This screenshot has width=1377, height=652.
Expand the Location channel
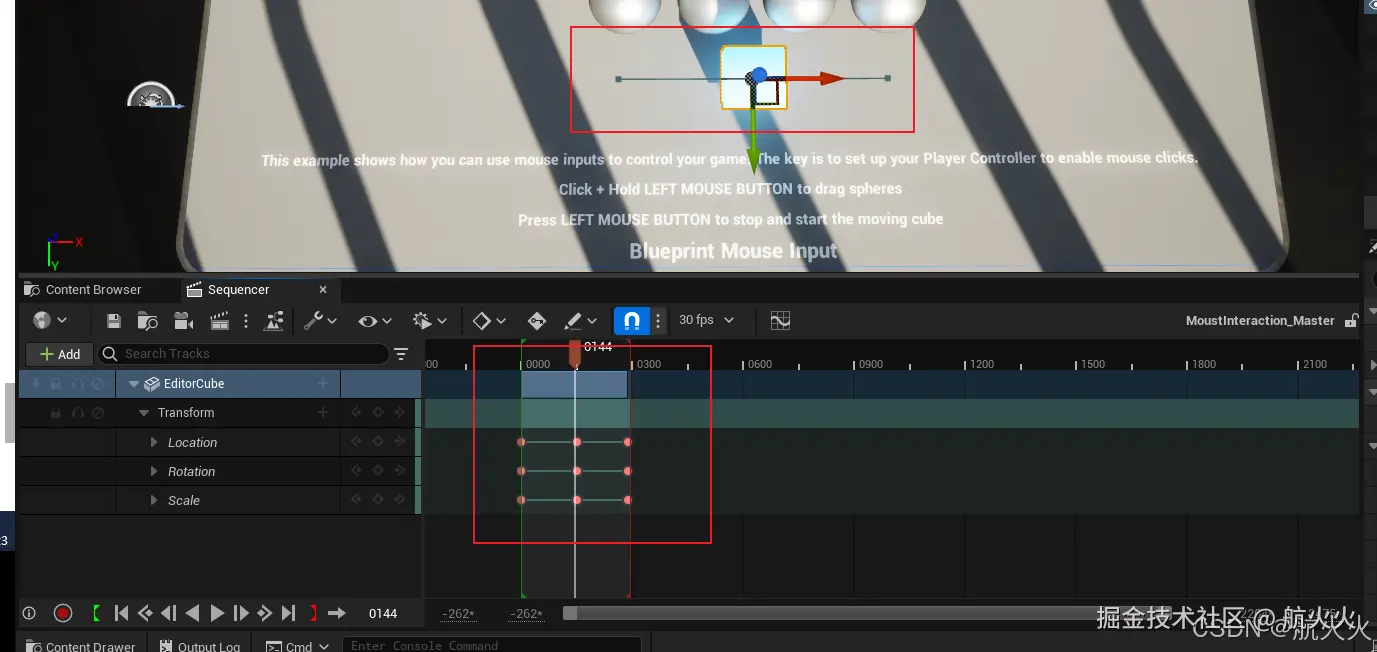[154, 443]
